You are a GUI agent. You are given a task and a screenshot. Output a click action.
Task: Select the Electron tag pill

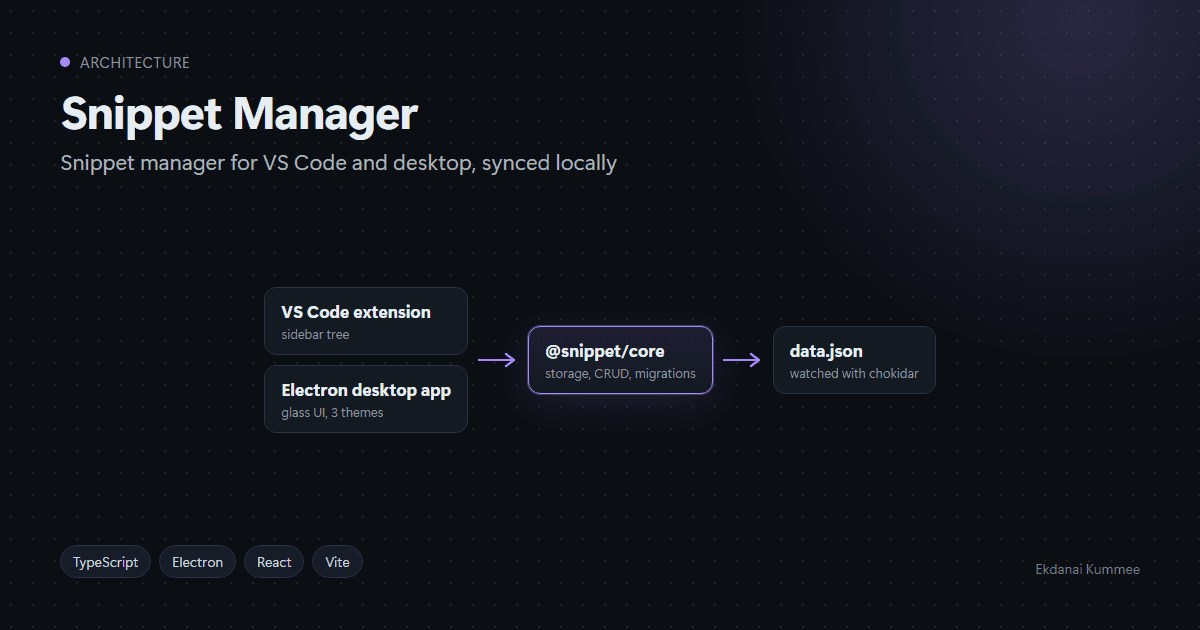[x=198, y=562]
